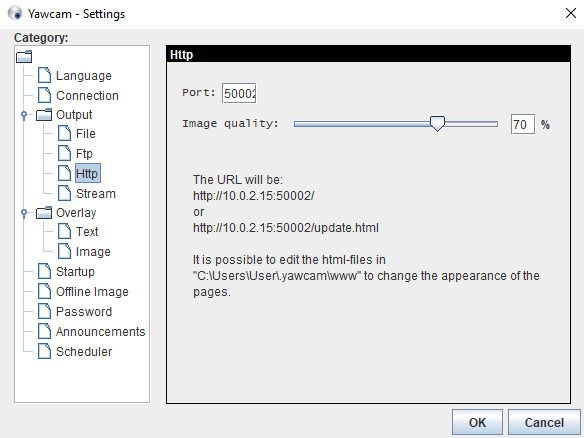Open the Image overlay settings
This screenshot has height=438, width=584.
[93, 251]
